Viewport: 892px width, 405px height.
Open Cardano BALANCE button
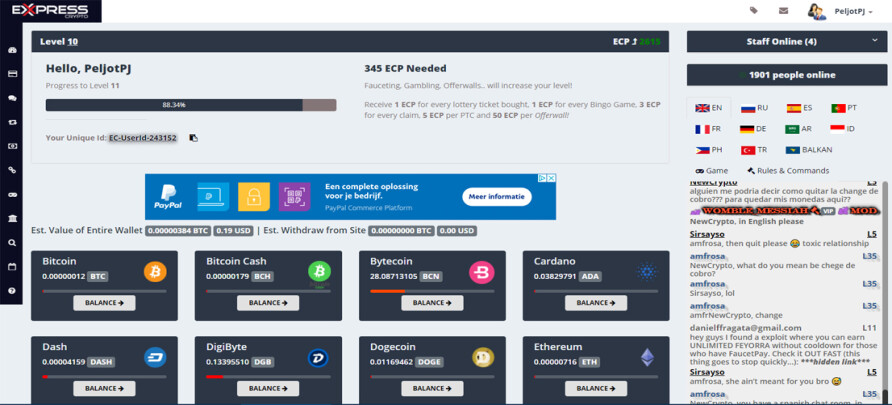click(x=596, y=303)
